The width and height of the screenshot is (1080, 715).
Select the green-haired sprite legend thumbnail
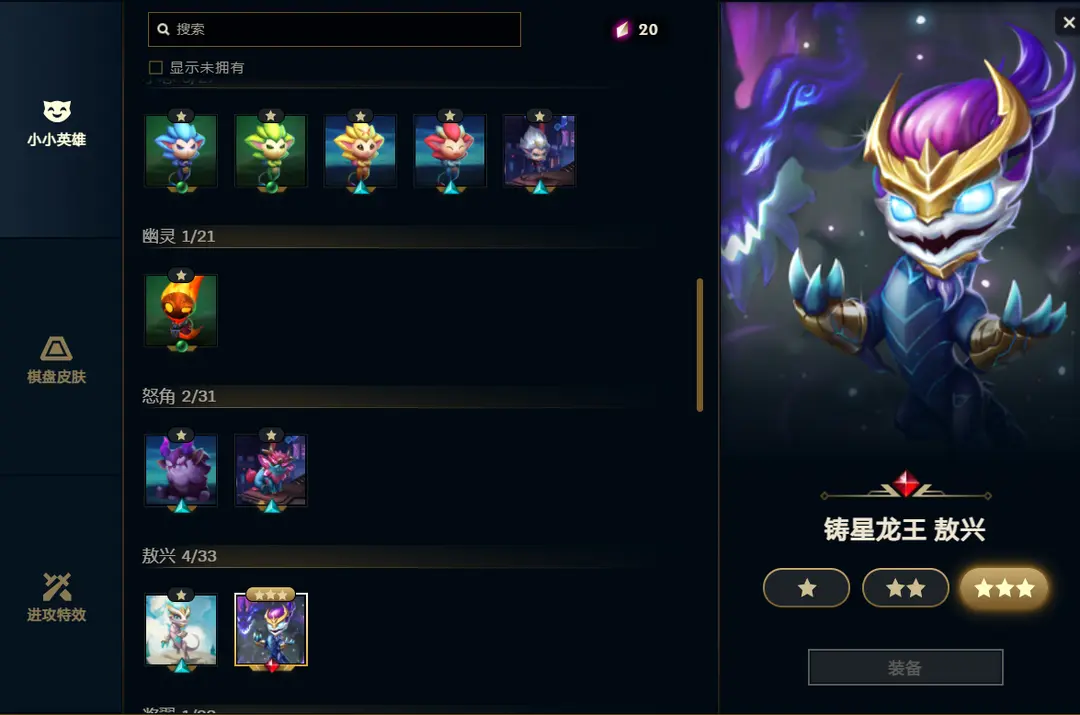[271, 151]
